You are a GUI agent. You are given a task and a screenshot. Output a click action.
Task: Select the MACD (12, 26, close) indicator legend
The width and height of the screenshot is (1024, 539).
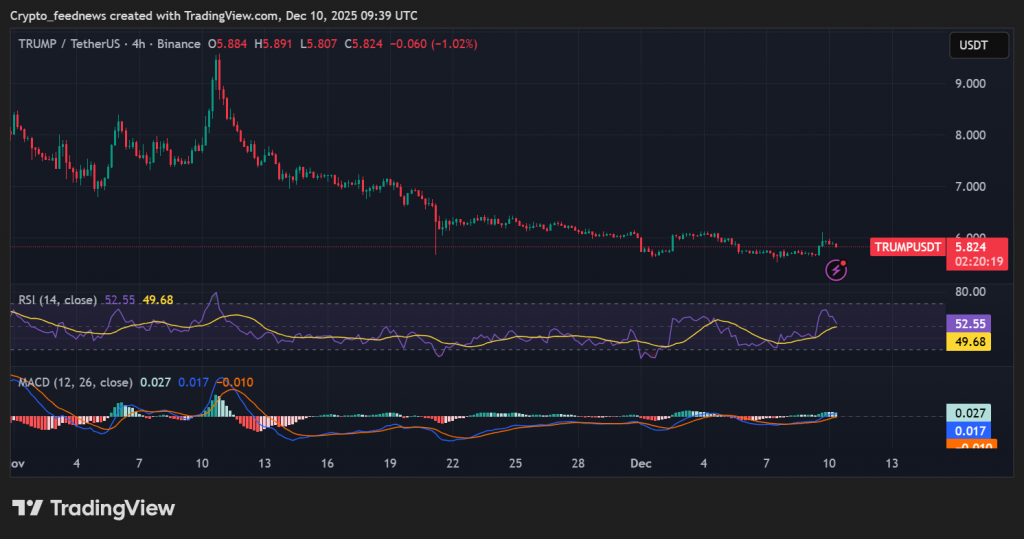click(x=72, y=382)
